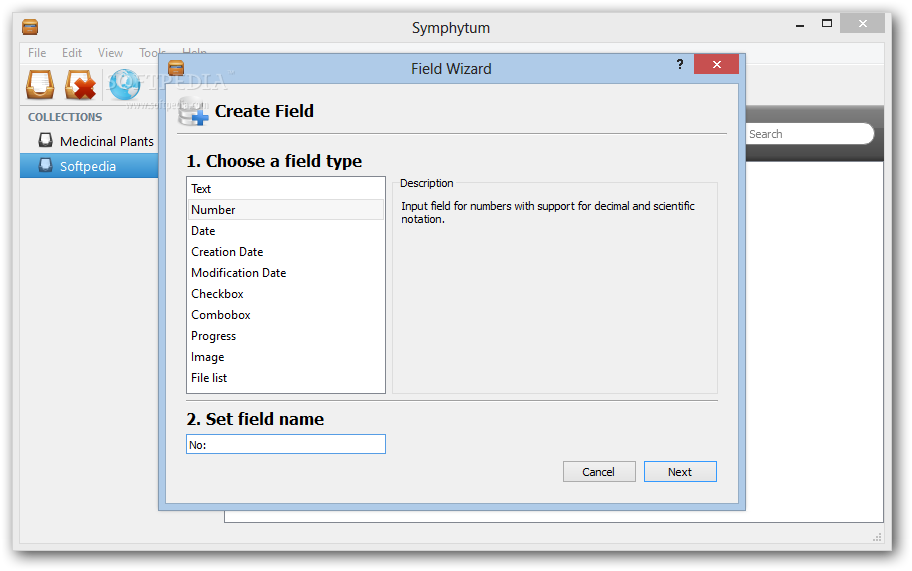The height and width of the screenshot is (571, 912).
Task: Click the Next button
Action: (x=680, y=472)
